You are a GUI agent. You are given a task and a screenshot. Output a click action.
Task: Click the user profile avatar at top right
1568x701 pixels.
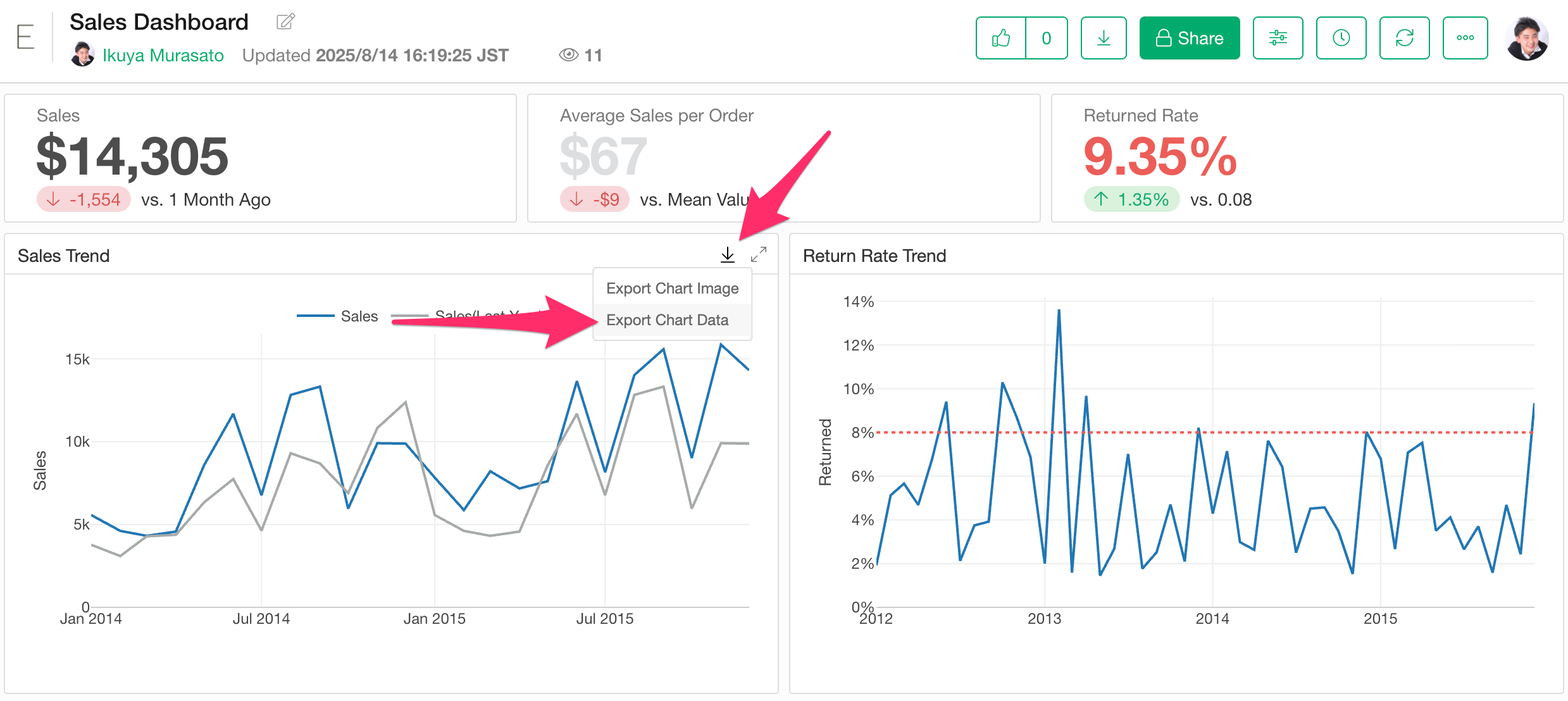pyautogui.click(x=1527, y=38)
